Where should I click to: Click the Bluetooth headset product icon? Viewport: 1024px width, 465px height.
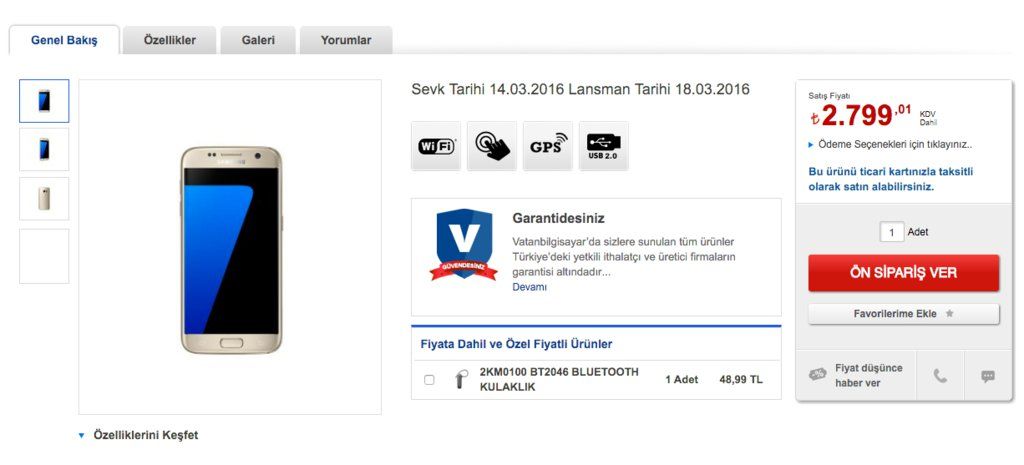[x=460, y=380]
